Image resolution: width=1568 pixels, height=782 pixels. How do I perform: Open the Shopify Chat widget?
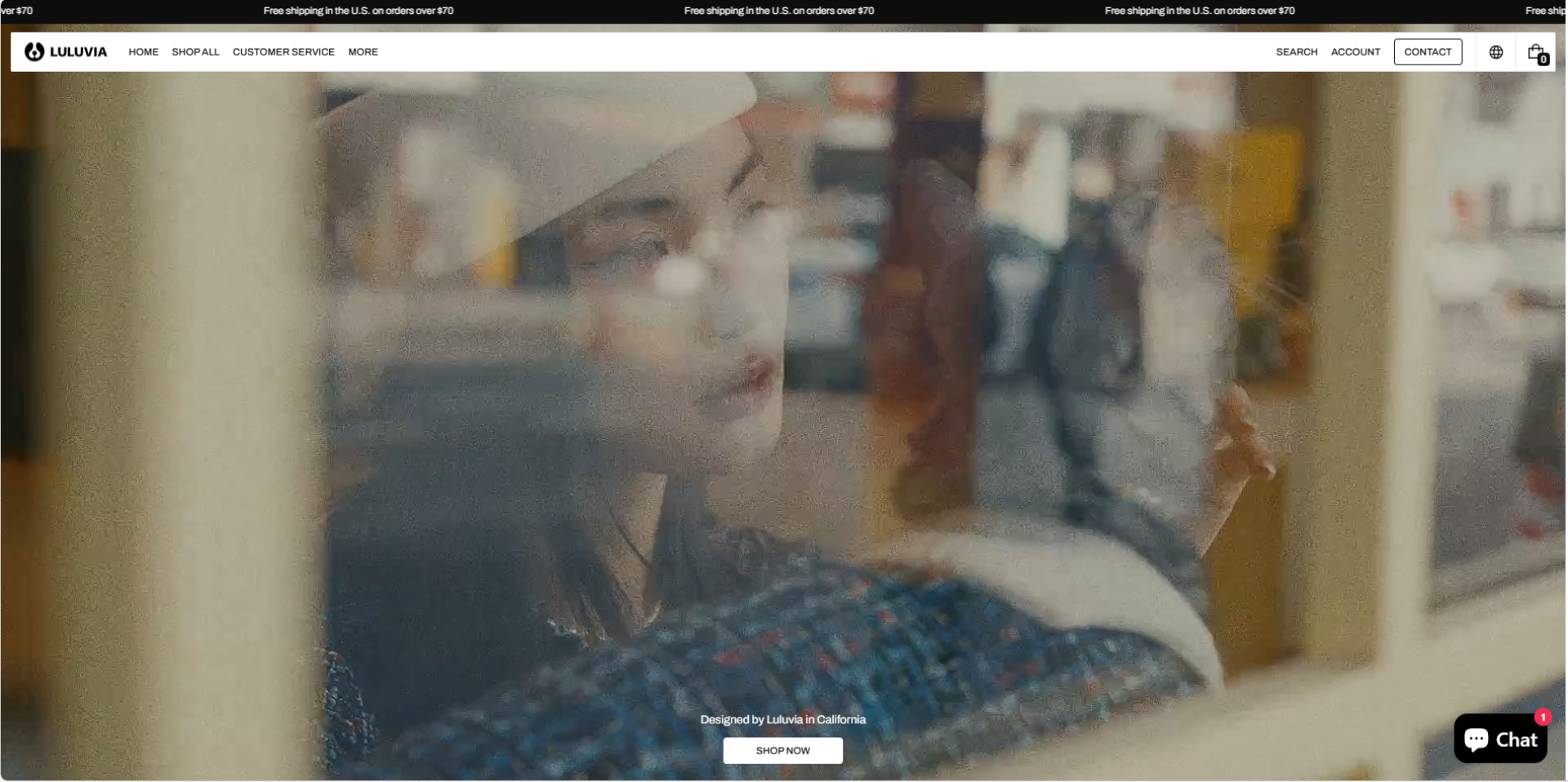tap(1500, 739)
